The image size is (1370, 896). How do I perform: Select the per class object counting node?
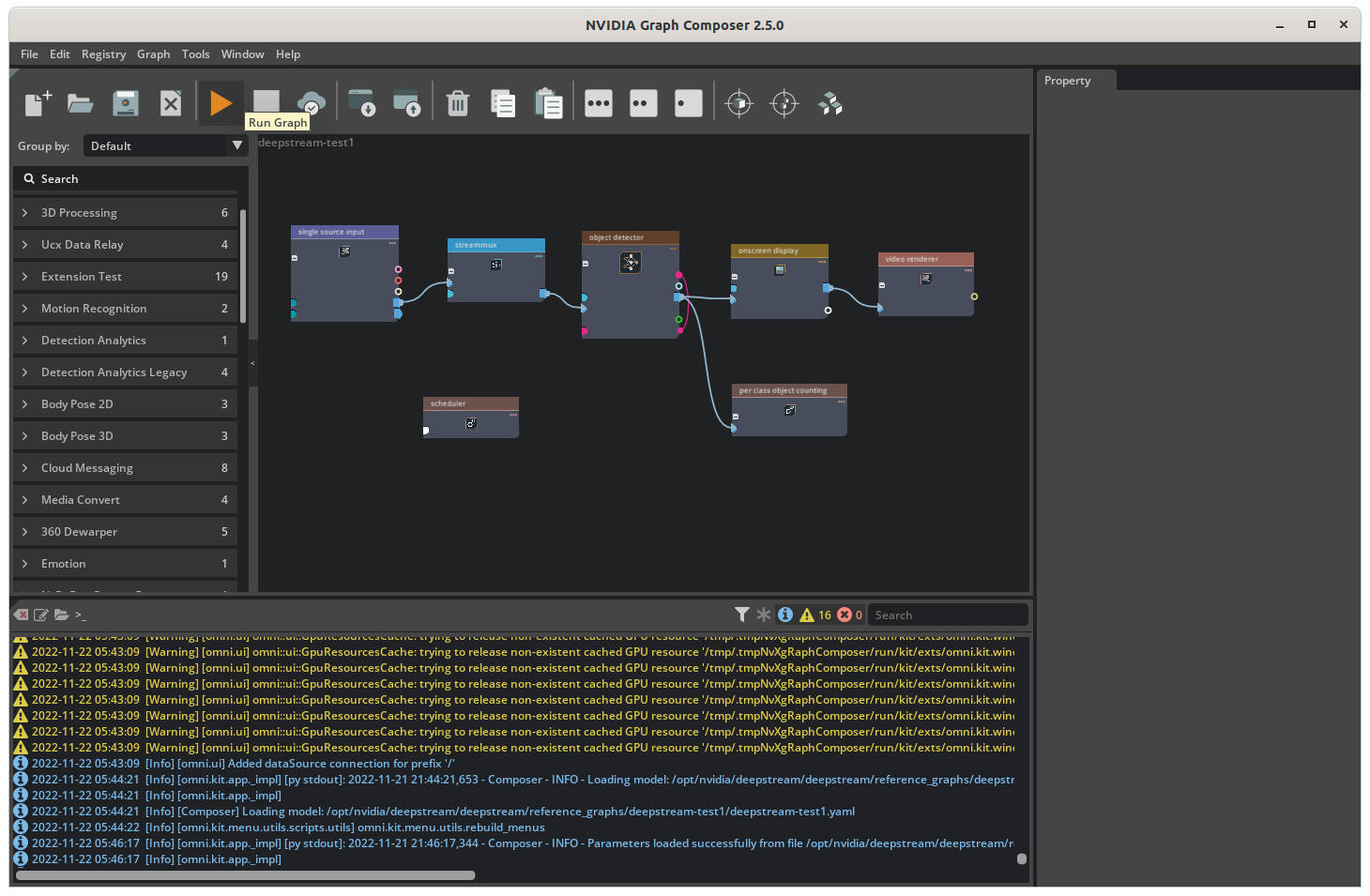790,410
